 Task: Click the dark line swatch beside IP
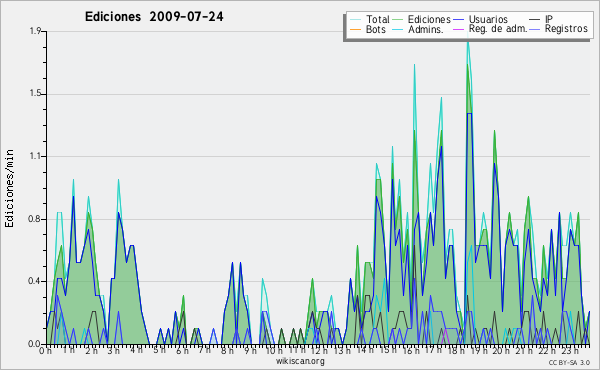click(x=535, y=20)
